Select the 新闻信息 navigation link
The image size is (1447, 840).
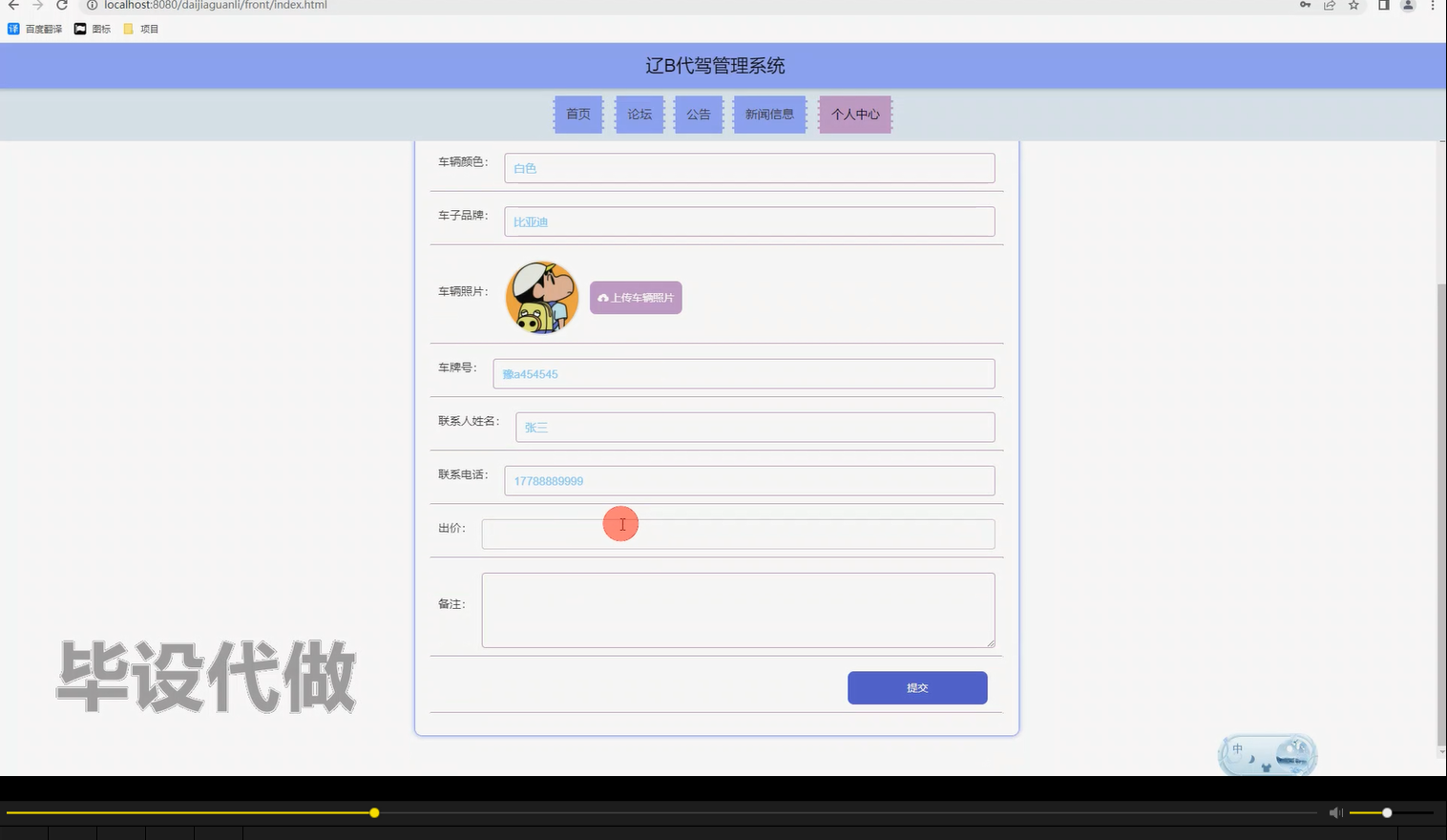(x=769, y=114)
